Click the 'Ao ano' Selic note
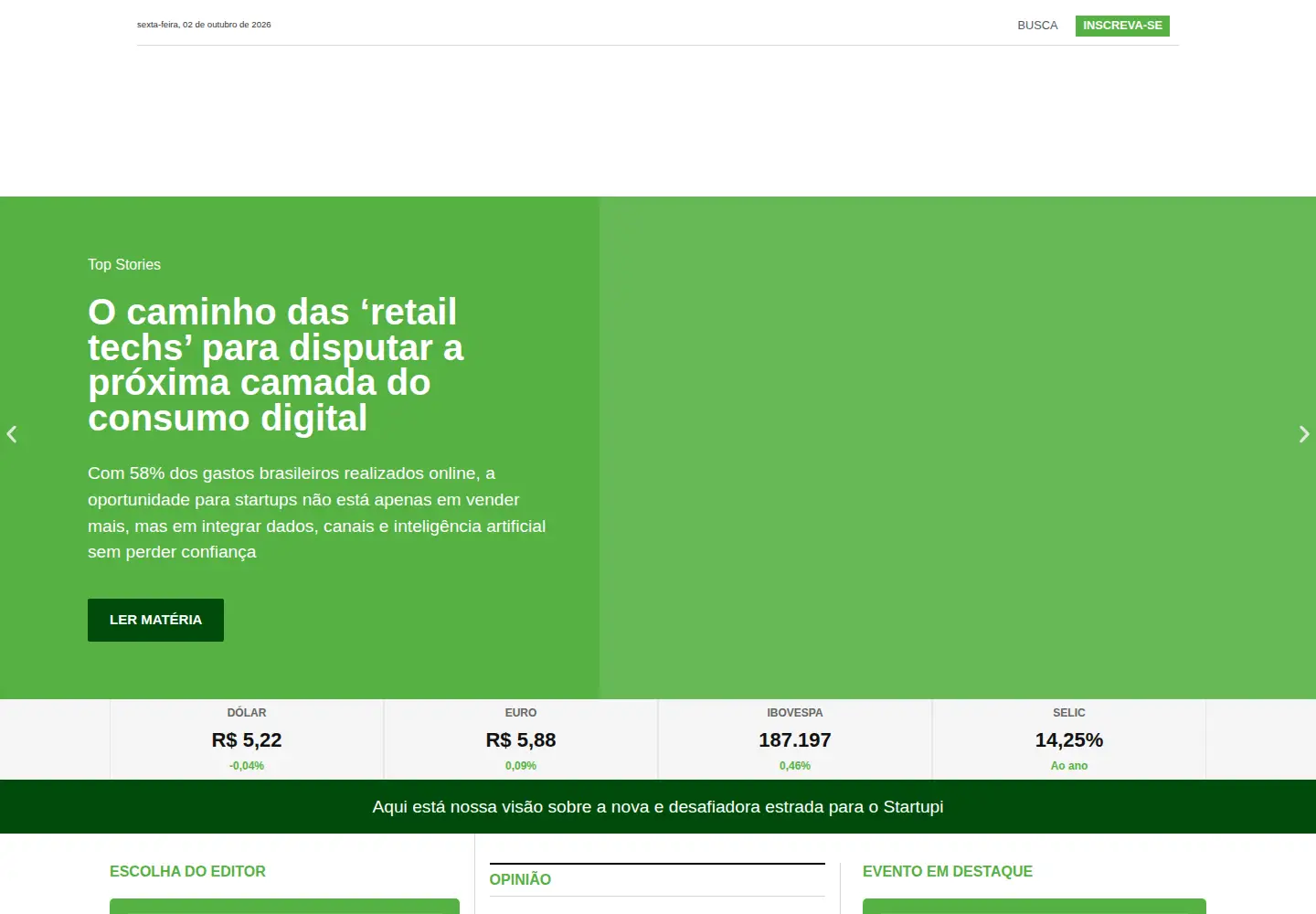 [1069, 766]
